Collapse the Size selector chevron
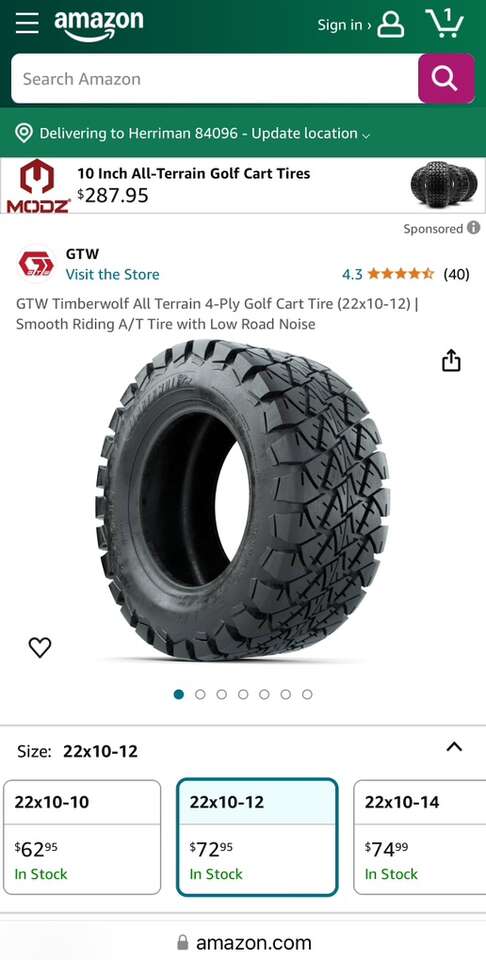Image resolution: width=486 pixels, height=960 pixels. [454, 747]
